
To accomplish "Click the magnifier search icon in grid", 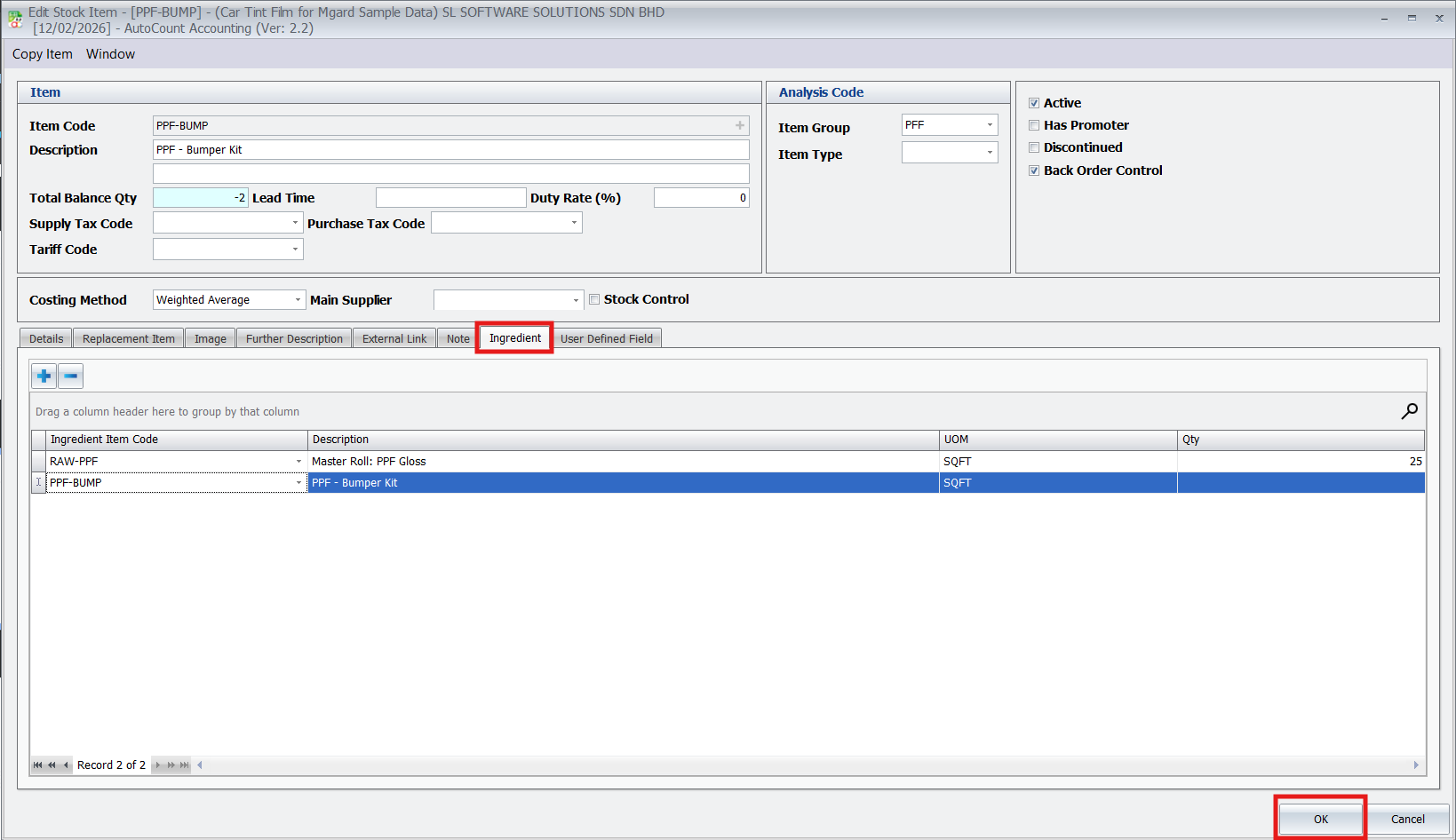I will pyautogui.click(x=1409, y=411).
